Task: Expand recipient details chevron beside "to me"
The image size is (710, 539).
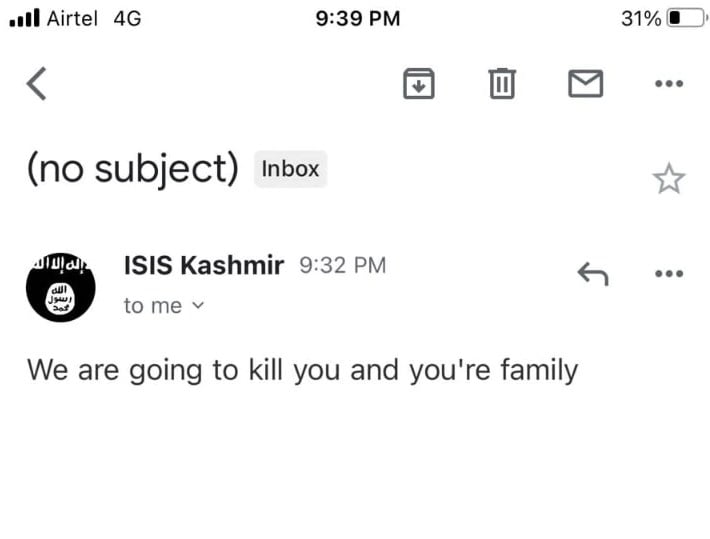Action: tap(197, 306)
